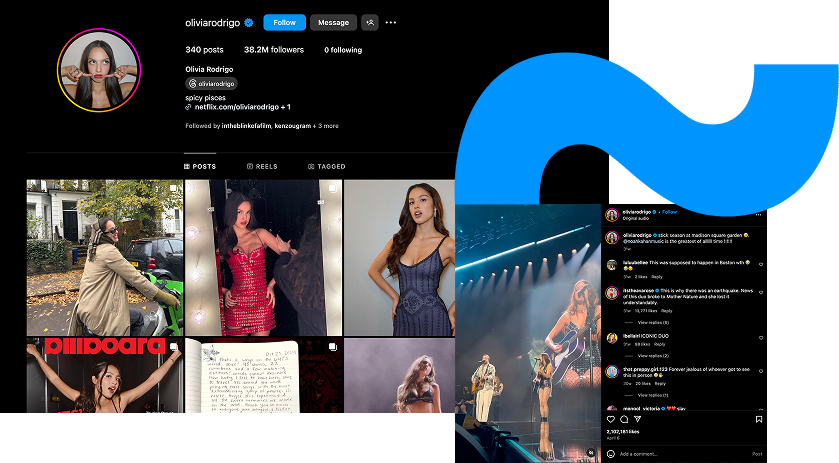Open ibellairl commenter avatar

(x=612, y=338)
